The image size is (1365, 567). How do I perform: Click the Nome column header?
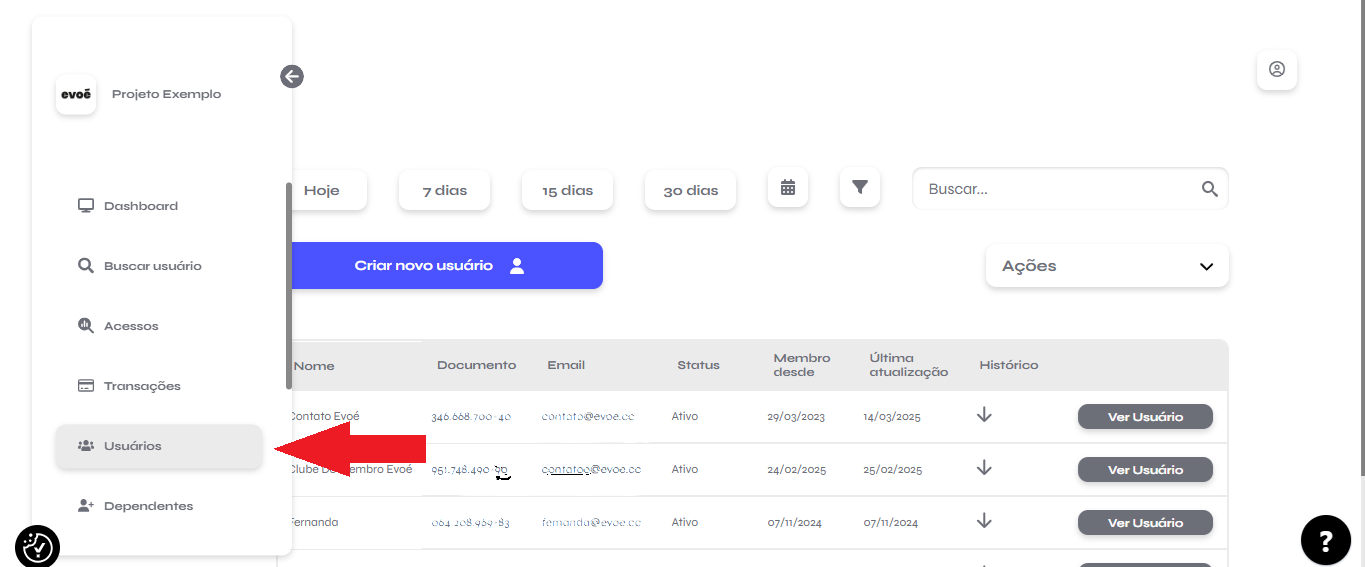pos(313,365)
